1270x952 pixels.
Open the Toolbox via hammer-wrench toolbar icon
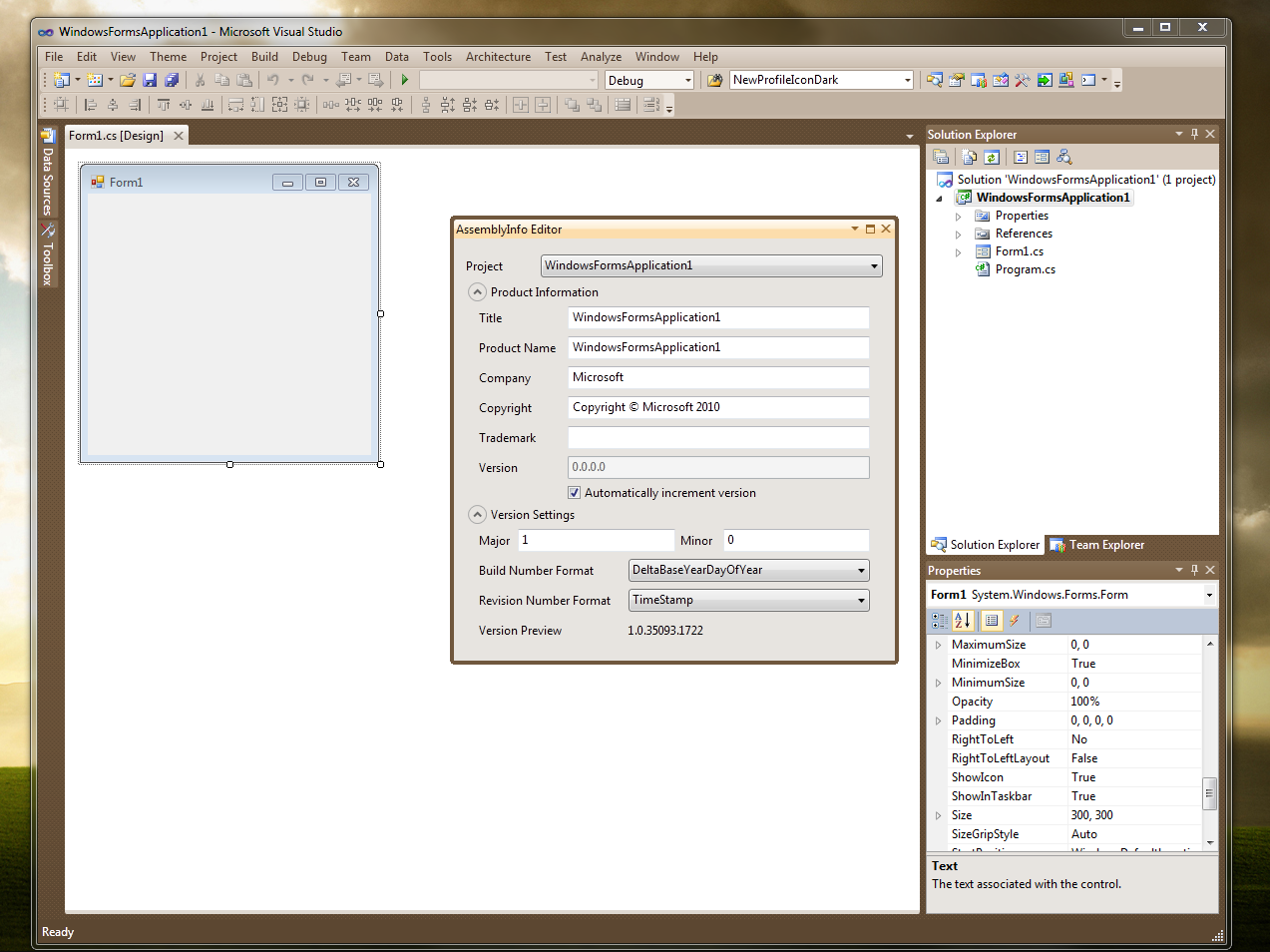(1023, 80)
